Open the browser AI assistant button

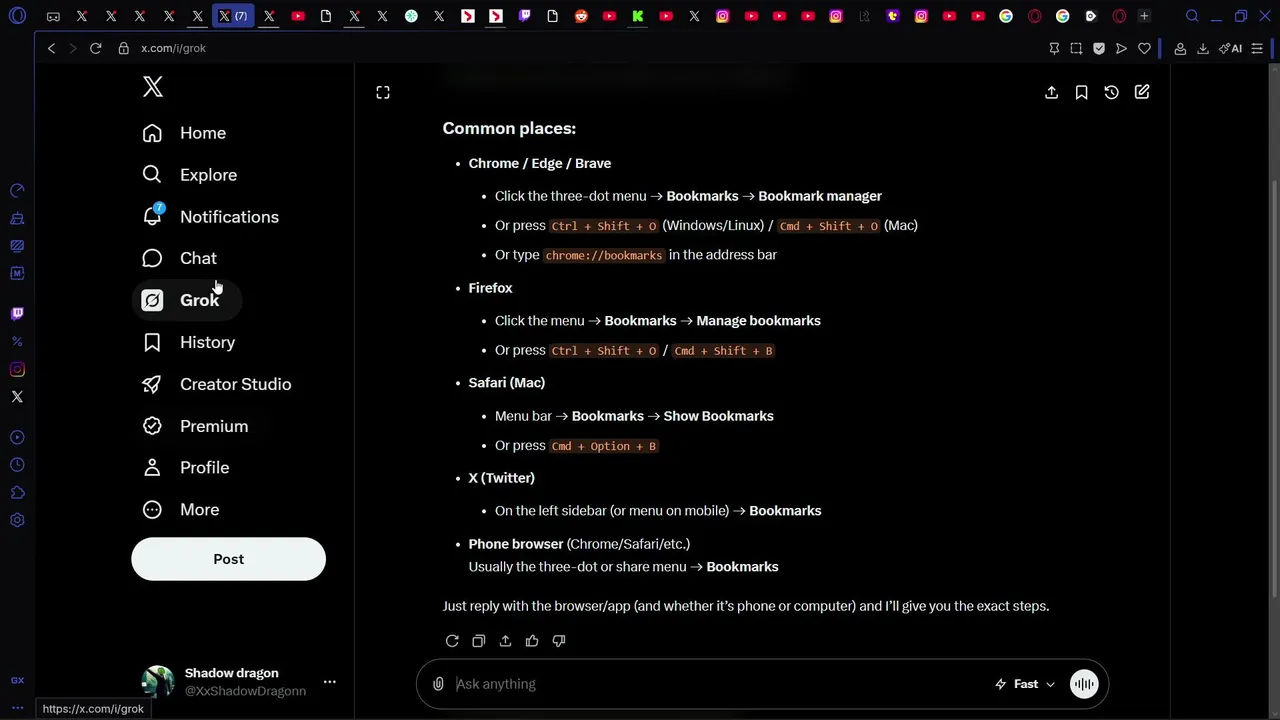coord(1231,48)
